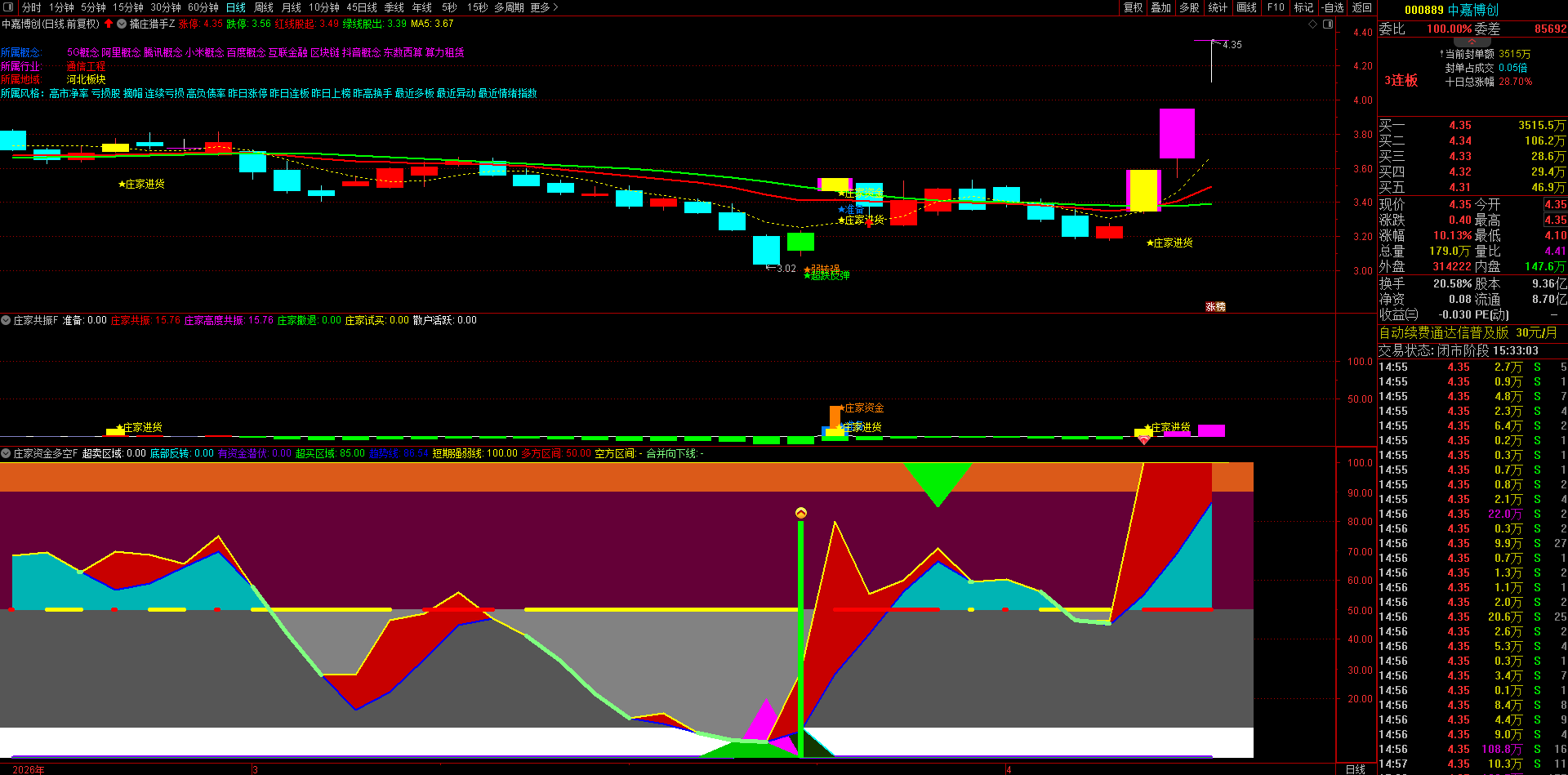This screenshot has height=775, width=1568.
Task: Toggle the right info panel icon
Action: (1328, 24)
